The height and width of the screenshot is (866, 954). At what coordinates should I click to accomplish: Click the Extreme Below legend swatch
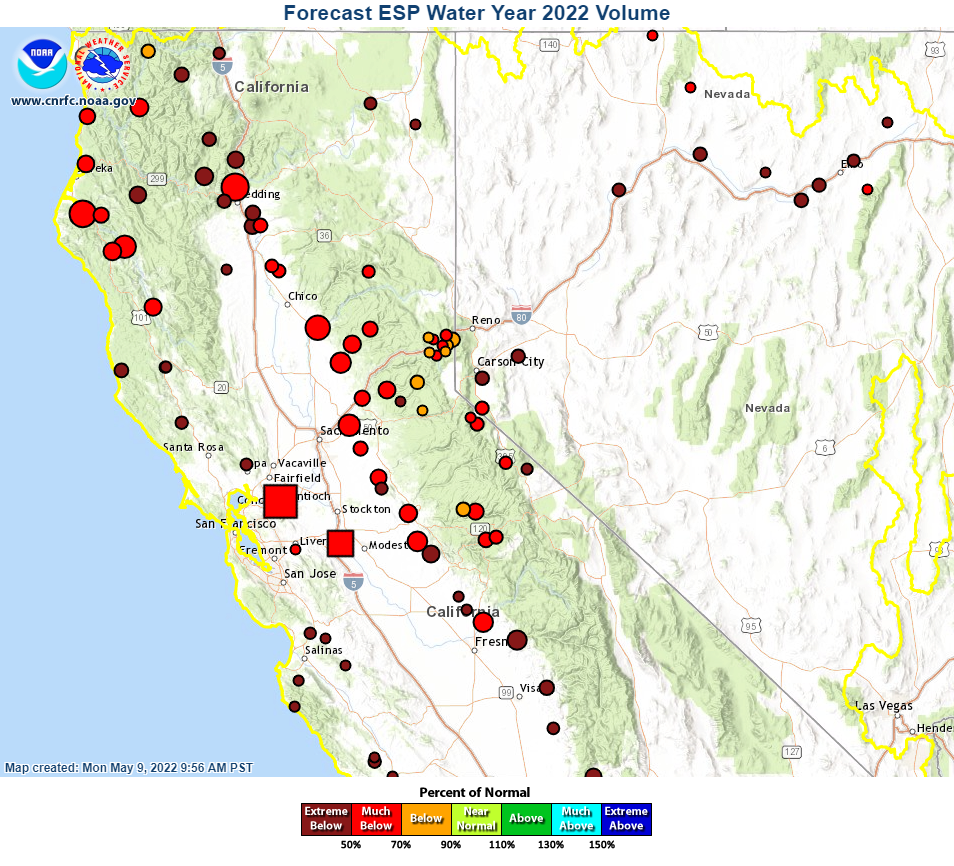coord(326,819)
